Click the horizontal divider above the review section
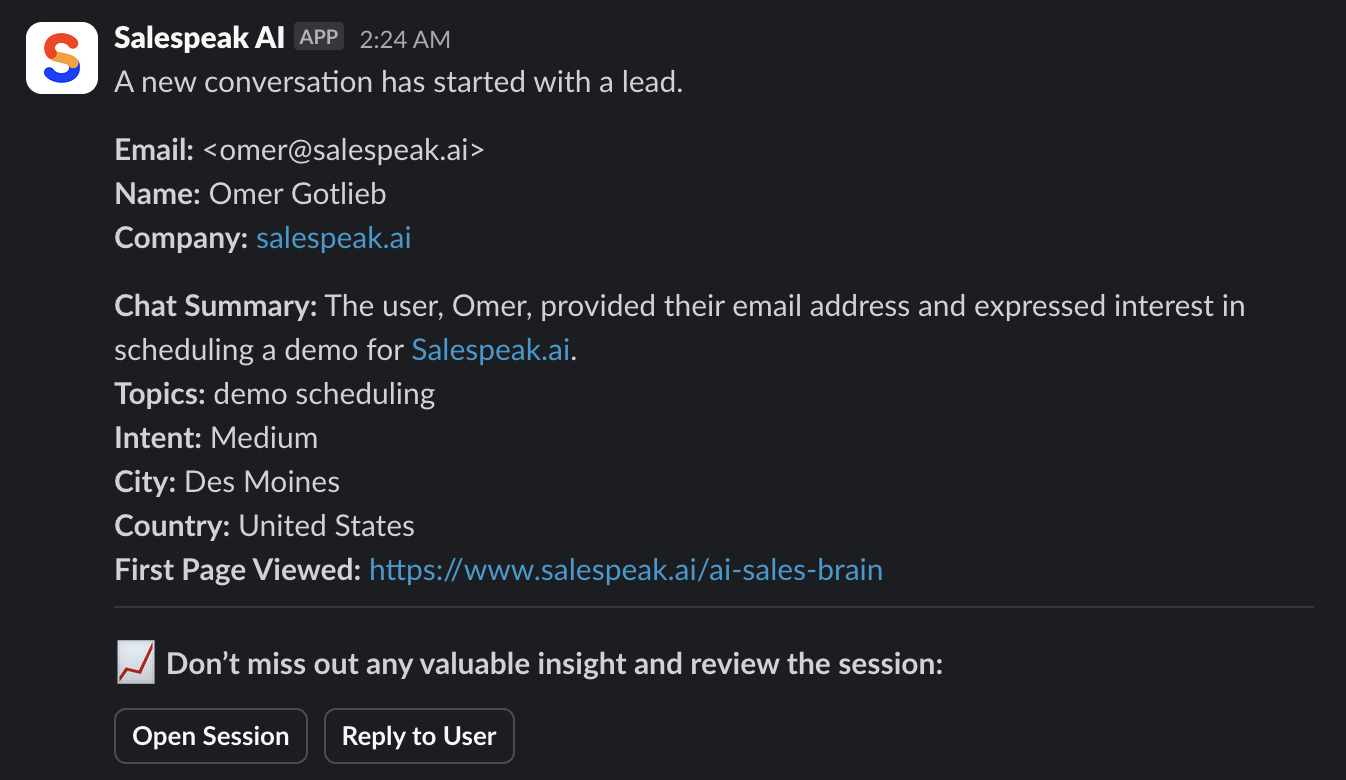The image size is (1346, 780). pos(714,607)
